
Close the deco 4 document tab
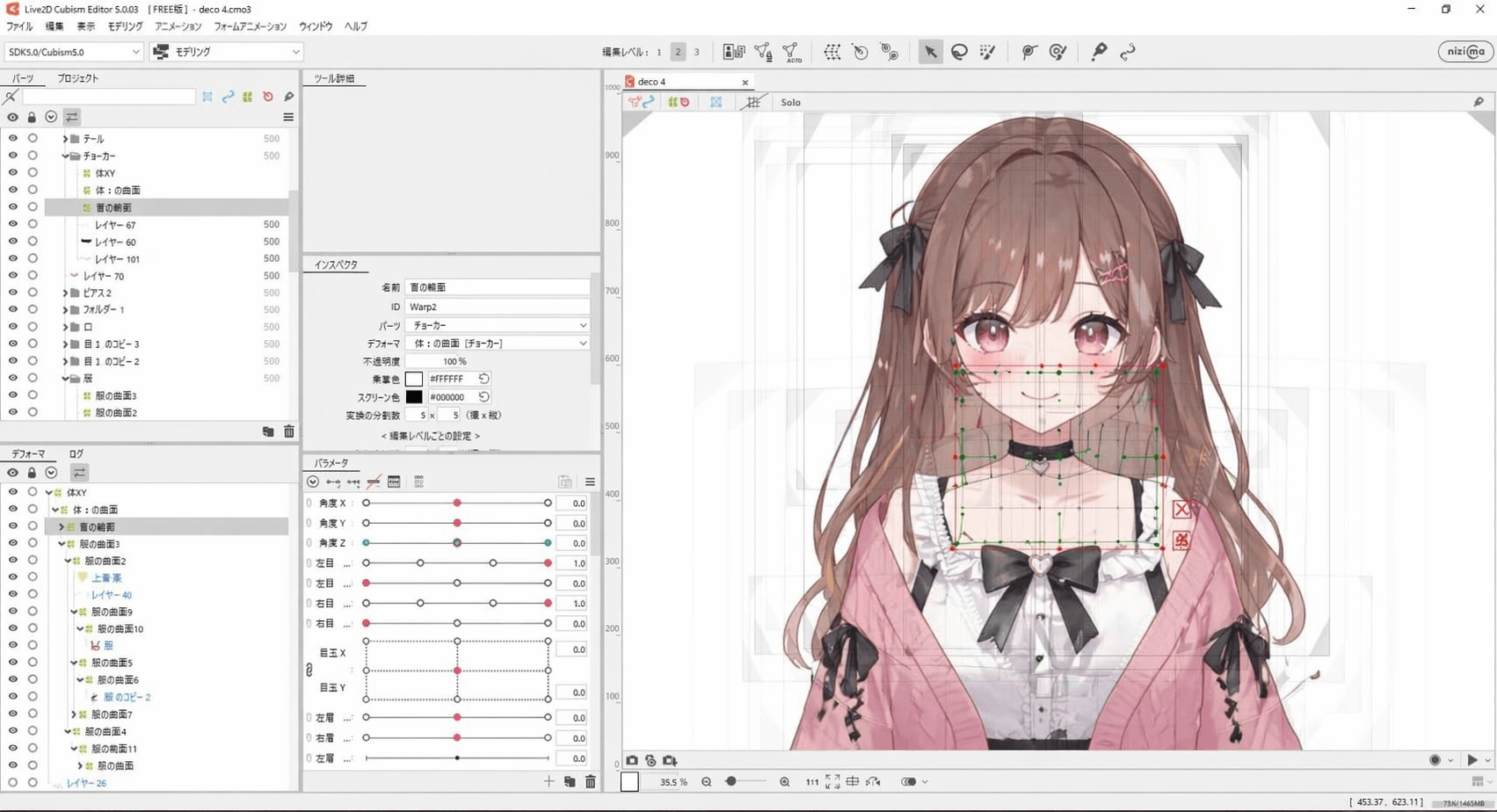(x=745, y=82)
